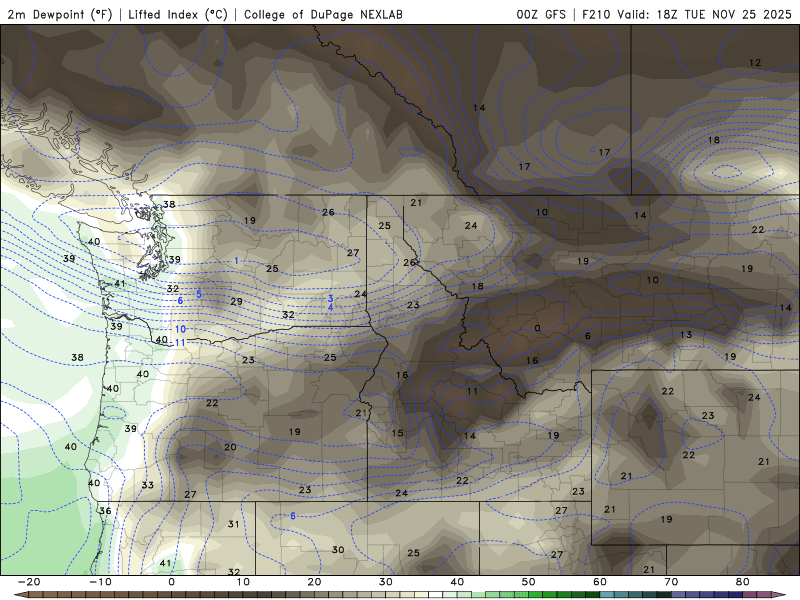Click the blue lifted index label 10
The image size is (800, 600).
(180, 329)
